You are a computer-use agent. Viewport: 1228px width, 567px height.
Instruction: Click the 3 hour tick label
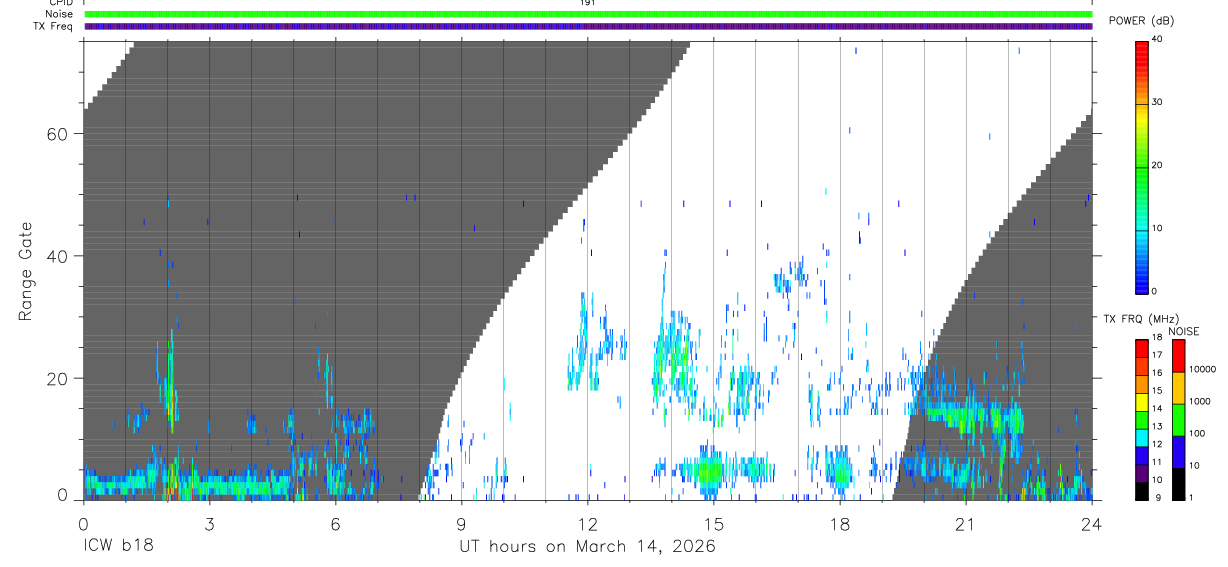pyautogui.click(x=209, y=525)
